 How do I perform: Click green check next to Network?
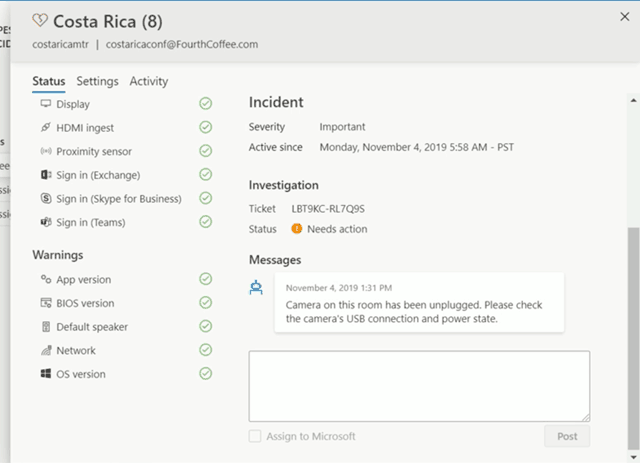coord(206,350)
